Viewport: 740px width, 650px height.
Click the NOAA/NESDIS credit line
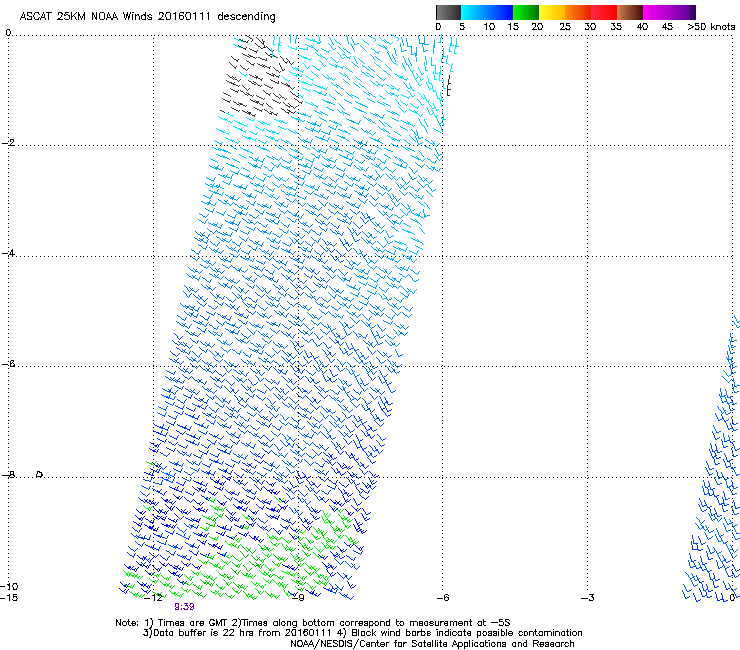click(432, 644)
